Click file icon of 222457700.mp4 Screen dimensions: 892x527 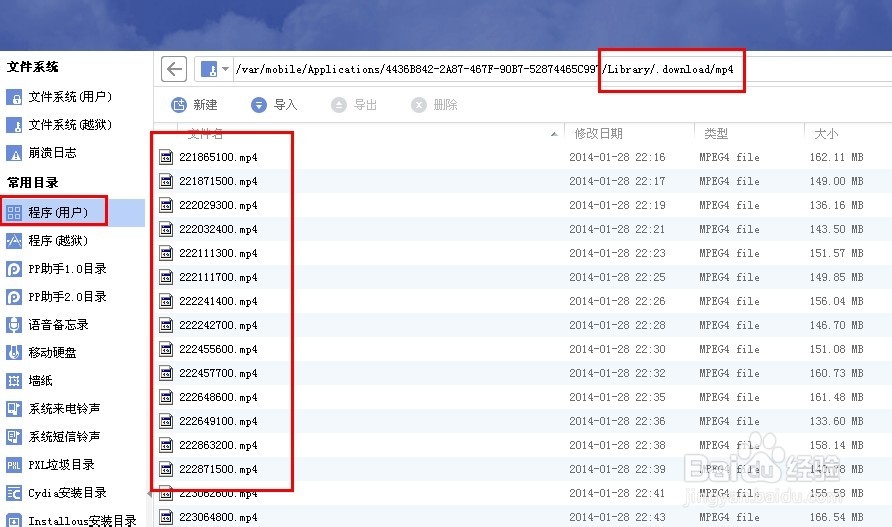tap(166, 373)
